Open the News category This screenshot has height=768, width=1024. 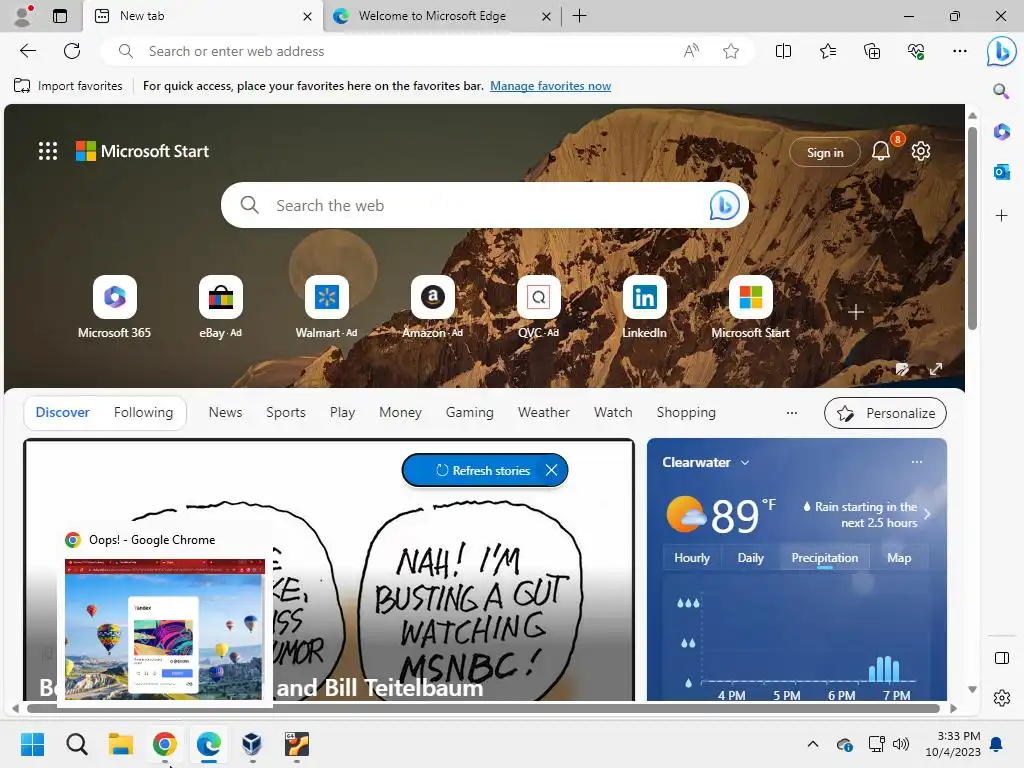[x=225, y=413]
